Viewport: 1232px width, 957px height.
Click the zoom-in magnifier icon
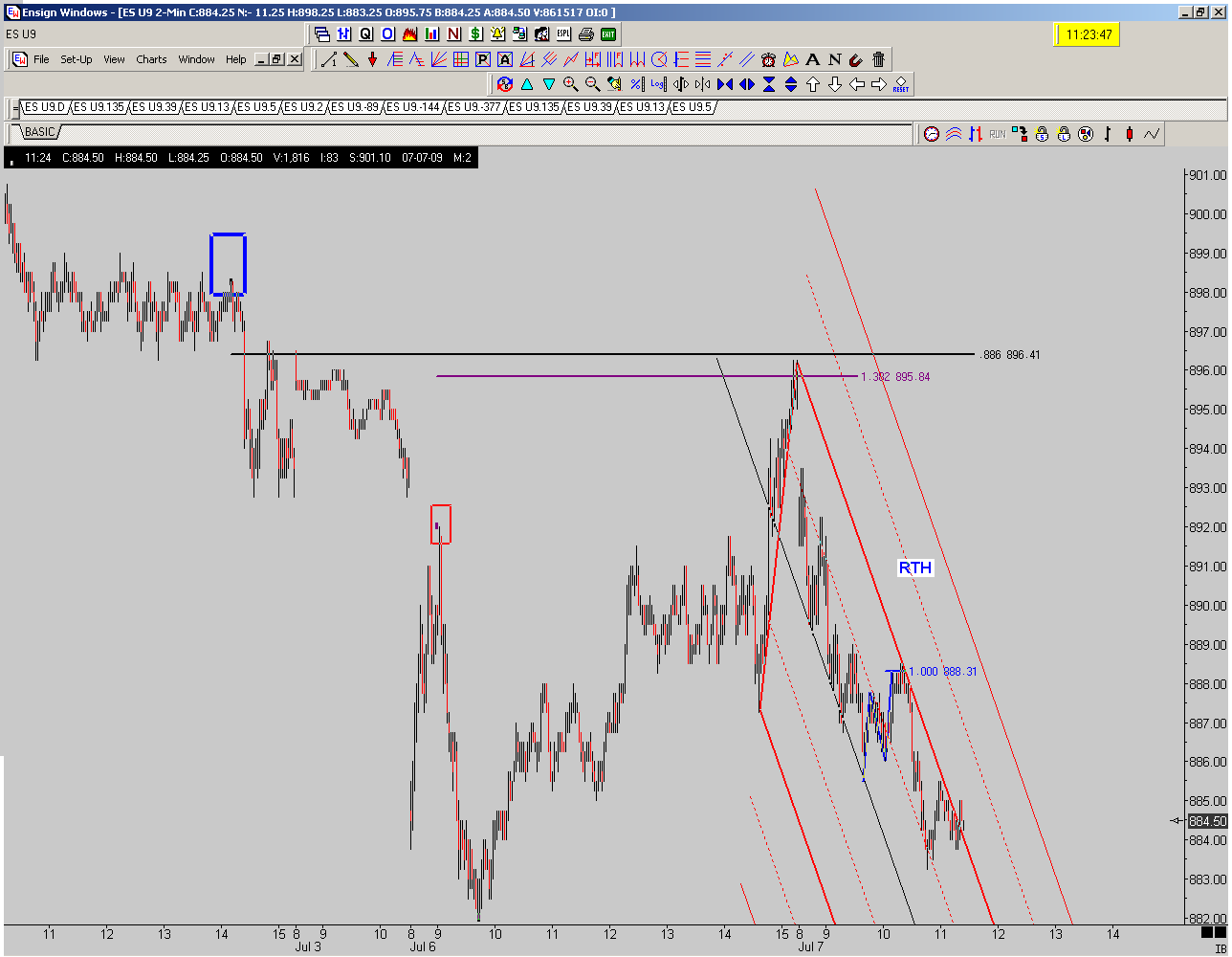click(571, 84)
